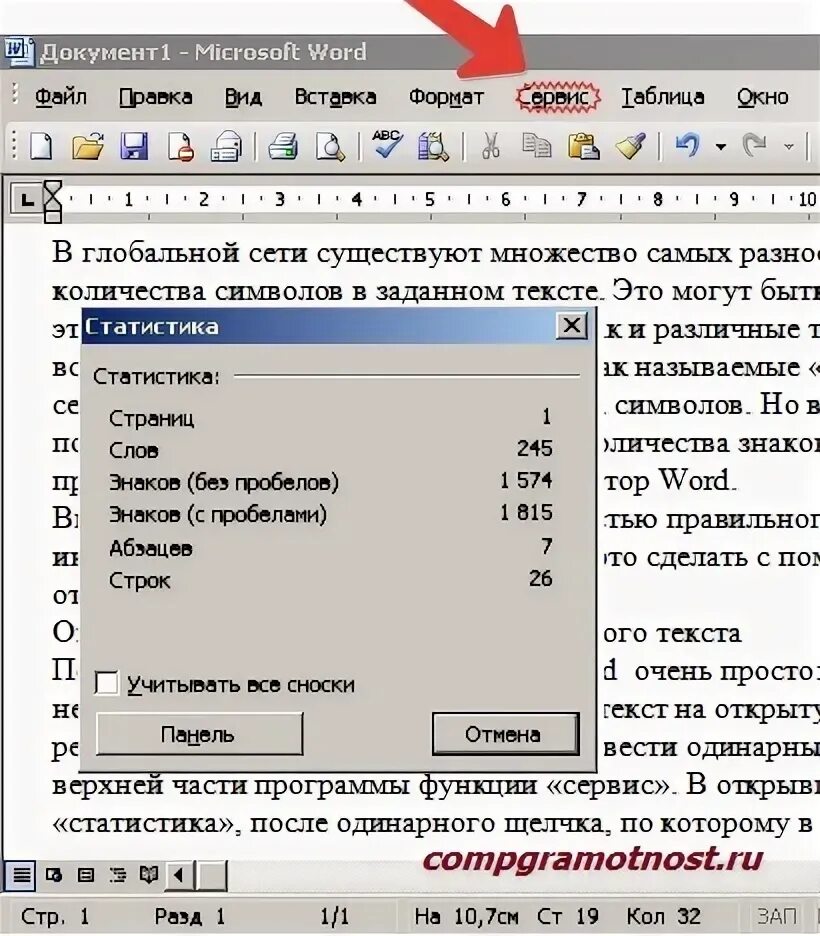Click the value 1 815 in statistics
The width and height of the screenshot is (820, 936).
(x=526, y=512)
